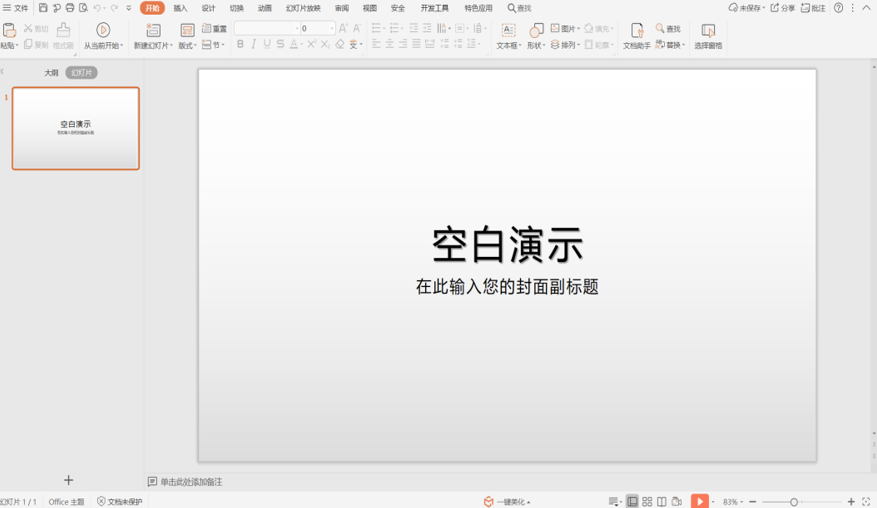Open the font size dropdown box

coord(332,29)
